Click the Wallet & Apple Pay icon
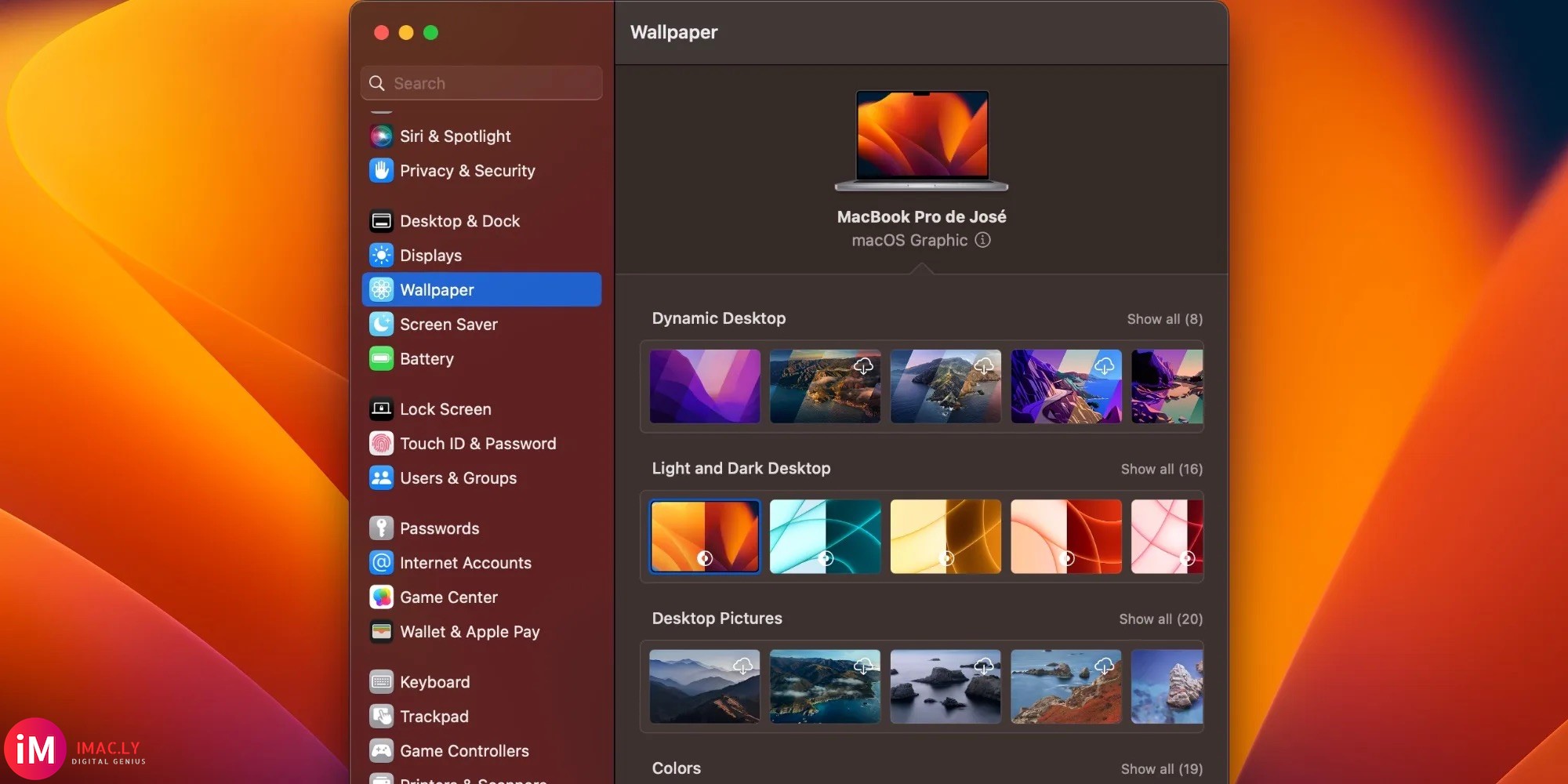 point(381,632)
